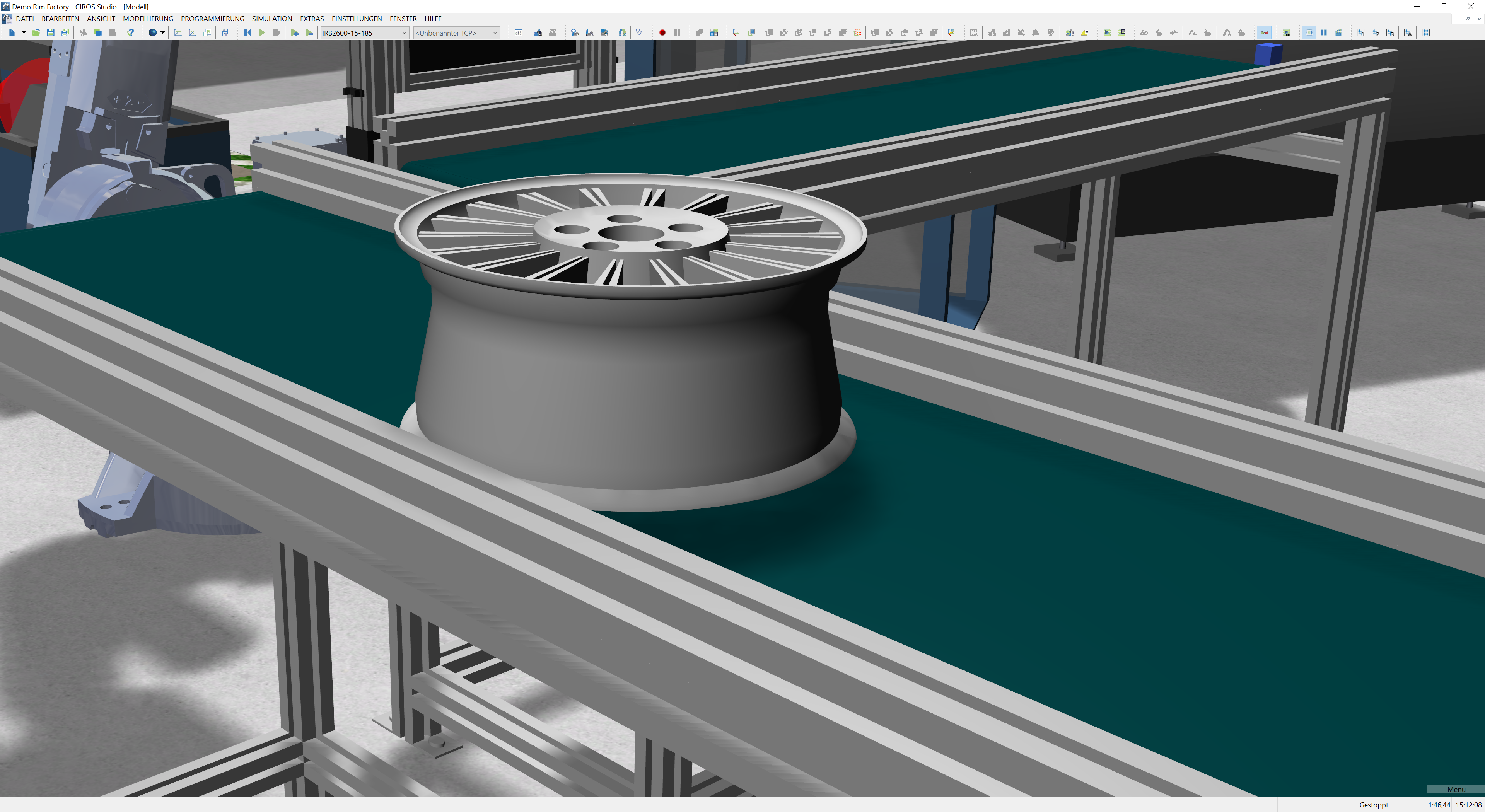The height and width of the screenshot is (812, 1485).
Task: Click the Open file folder icon
Action: (36, 33)
